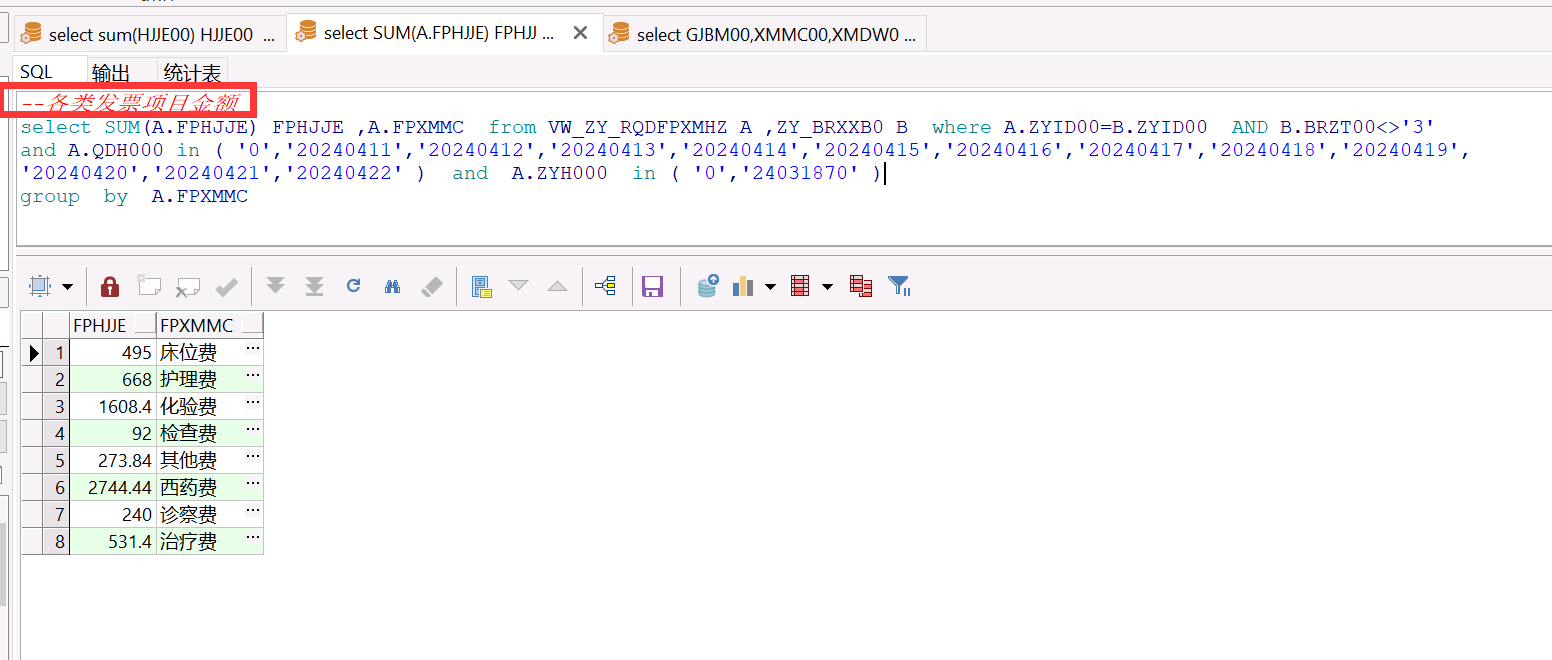Select row 1 via its row indicator
The height and width of the screenshot is (660, 1552).
(x=32, y=352)
